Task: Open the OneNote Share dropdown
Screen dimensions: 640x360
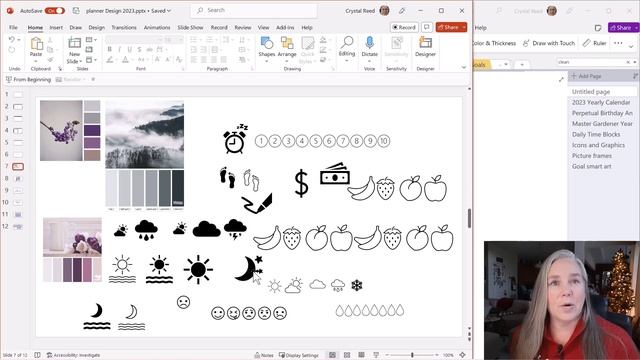Action: point(636,28)
